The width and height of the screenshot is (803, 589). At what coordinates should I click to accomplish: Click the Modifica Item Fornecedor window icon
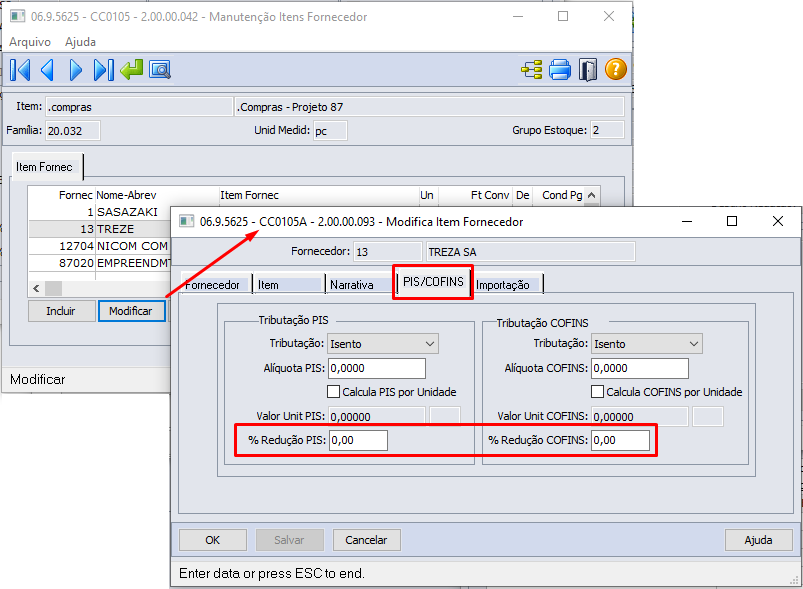[186, 221]
